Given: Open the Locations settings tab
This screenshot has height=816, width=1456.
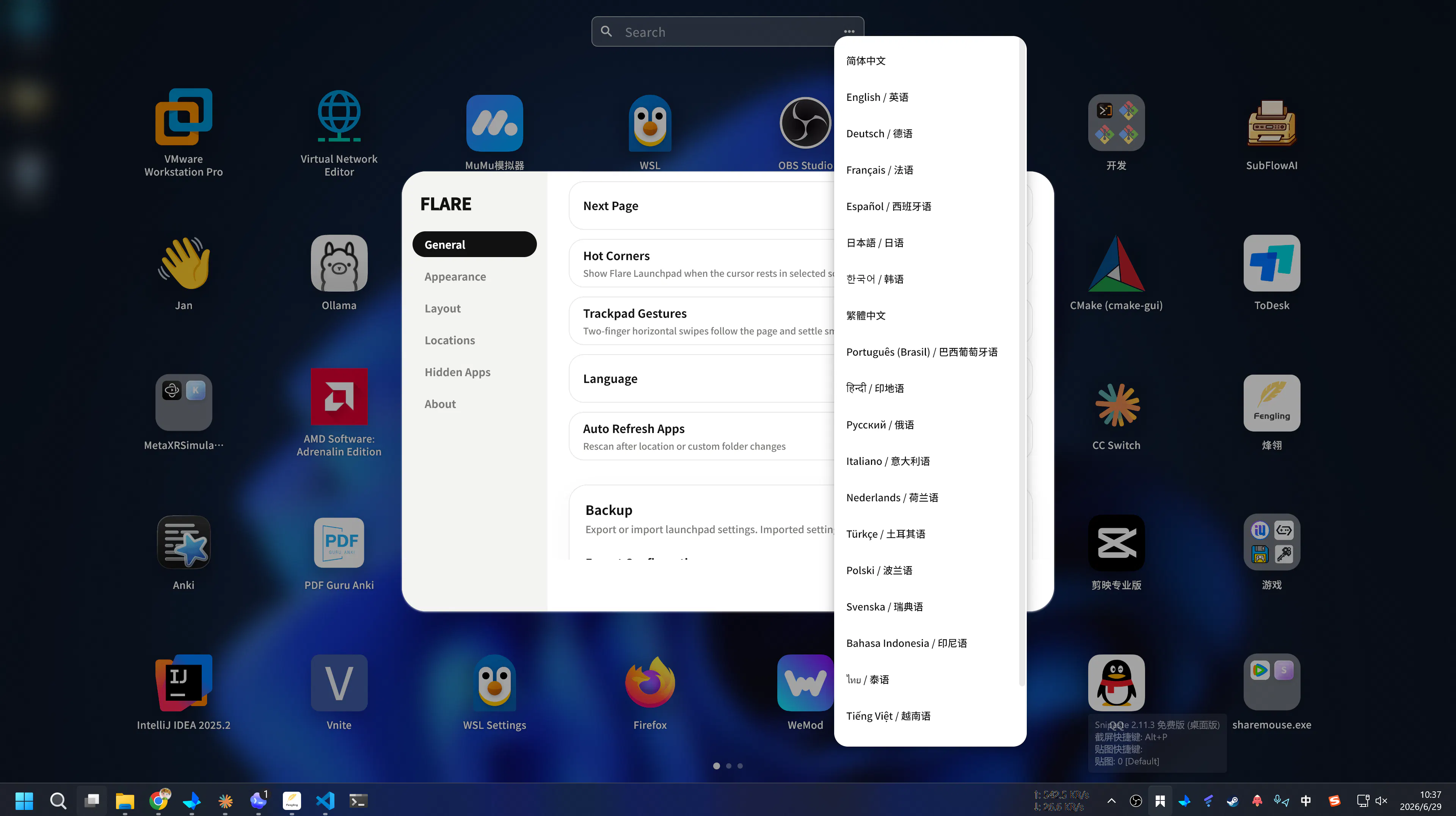Looking at the screenshot, I should tap(474, 340).
